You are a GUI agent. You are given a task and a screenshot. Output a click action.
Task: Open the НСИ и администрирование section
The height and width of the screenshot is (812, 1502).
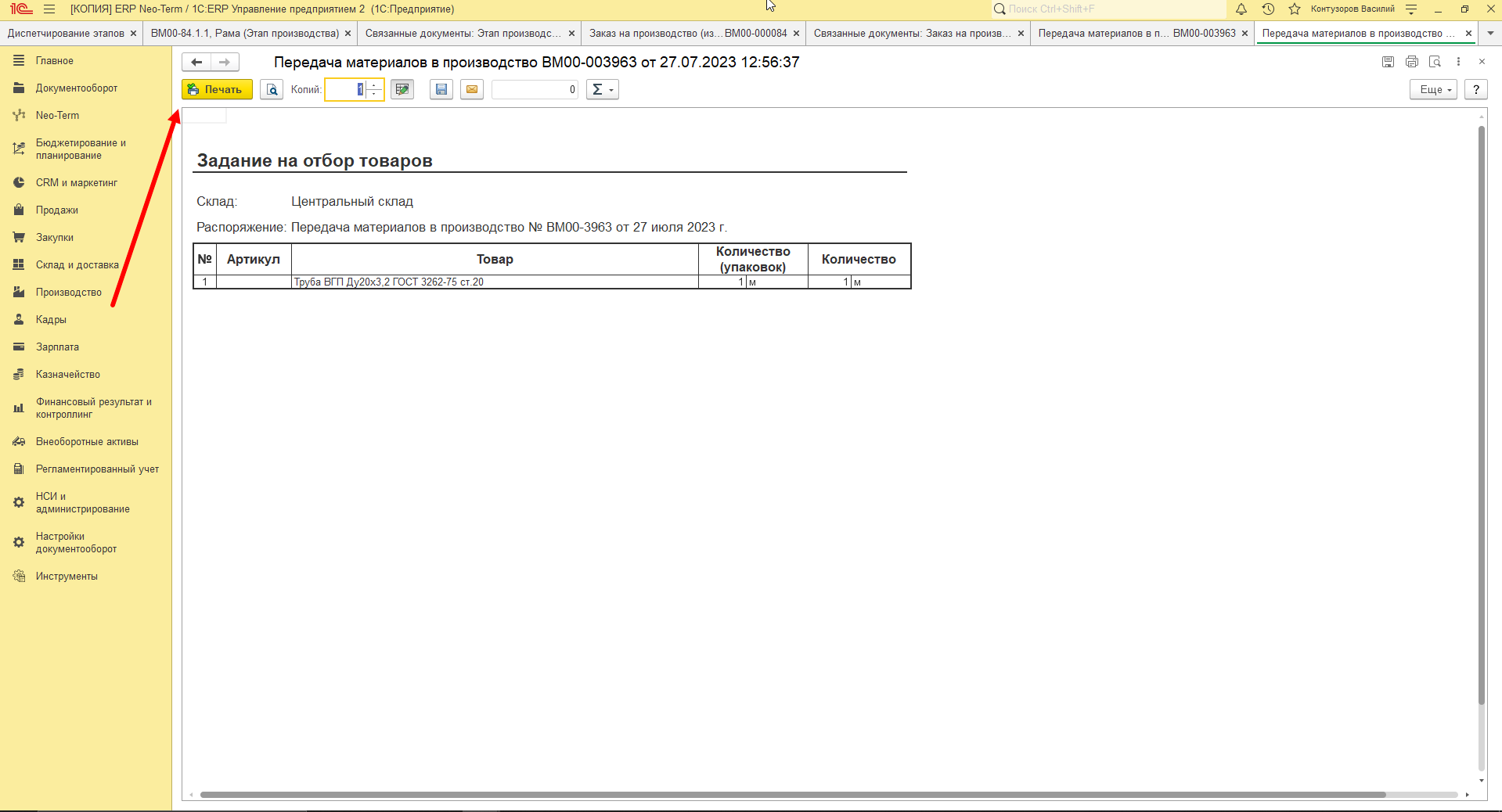point(83,502)
